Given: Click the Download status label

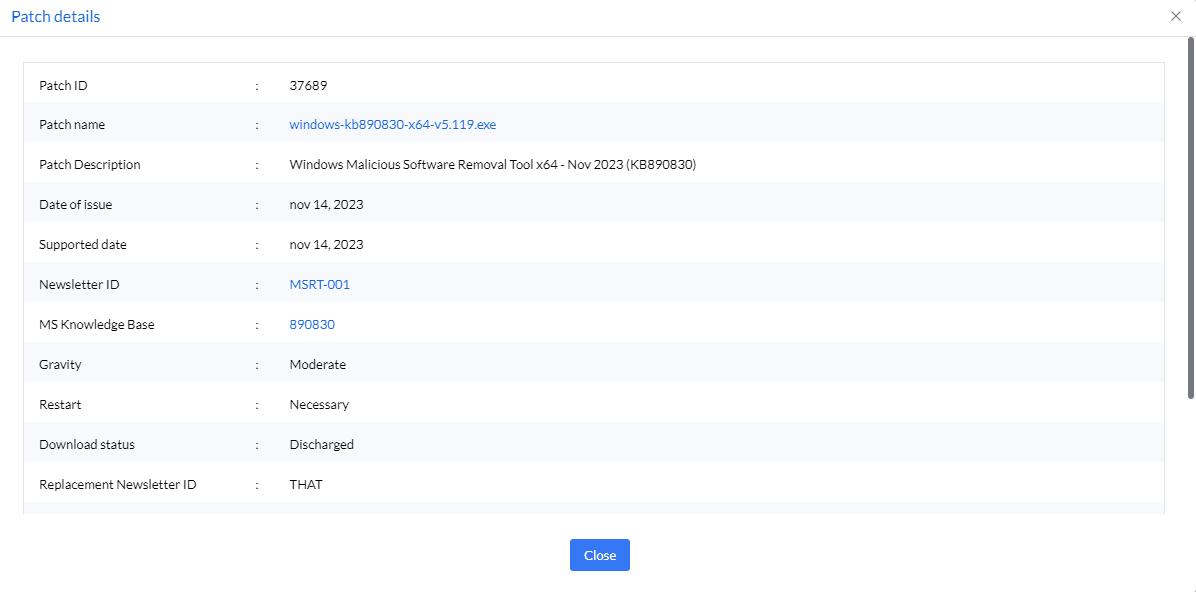Looking at the screenshot, I should 87,444.
